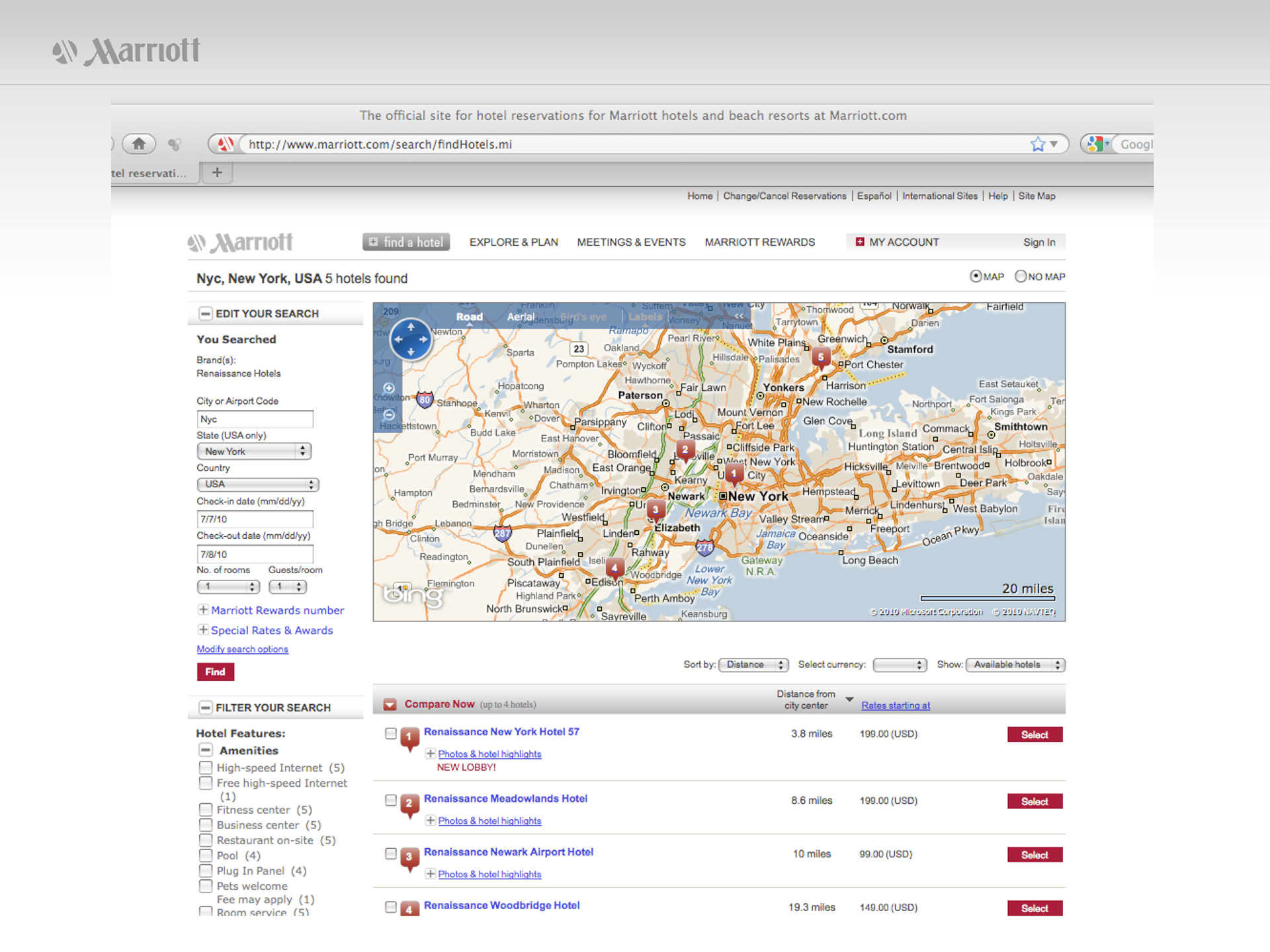Tick compare box for Renaissance Meadowlands Hotel

391,800
